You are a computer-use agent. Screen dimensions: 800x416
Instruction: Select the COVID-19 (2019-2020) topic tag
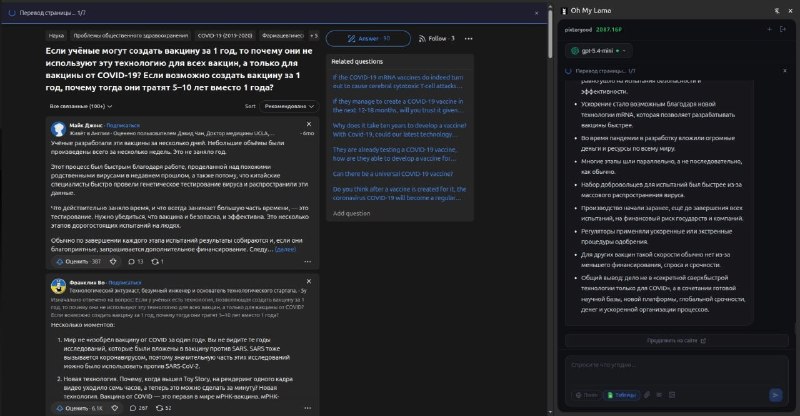coord(224,35)
